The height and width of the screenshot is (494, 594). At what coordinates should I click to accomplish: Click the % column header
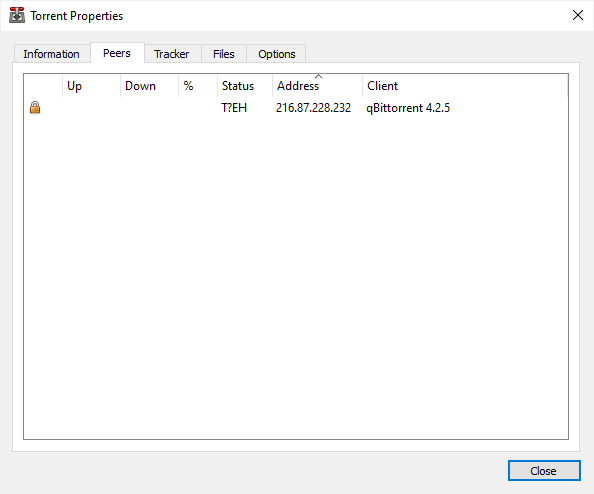pyautogui.click(x=198, y=86)
